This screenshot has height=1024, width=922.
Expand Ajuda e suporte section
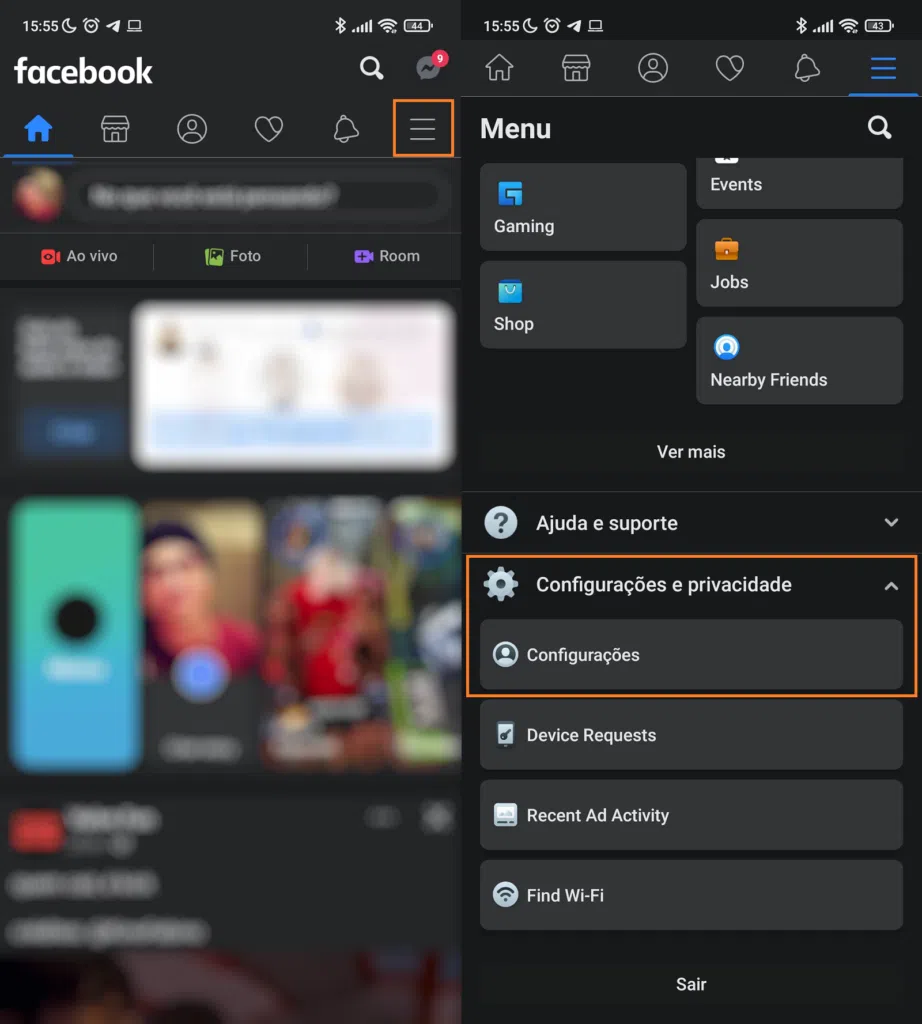tap(691, 522)
